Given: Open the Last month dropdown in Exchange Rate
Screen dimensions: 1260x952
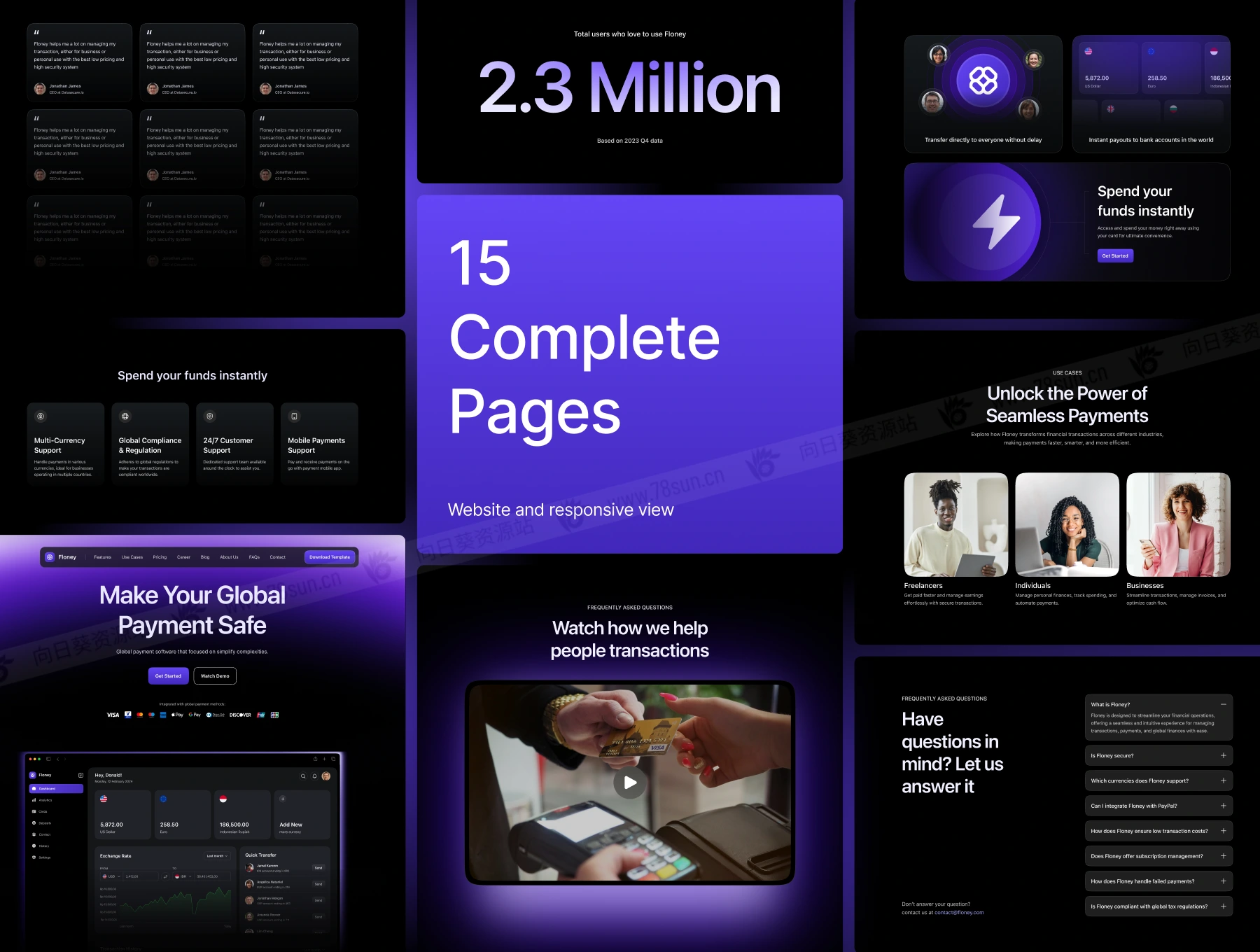Looking at the screenshot, I should tap(217, 856).
